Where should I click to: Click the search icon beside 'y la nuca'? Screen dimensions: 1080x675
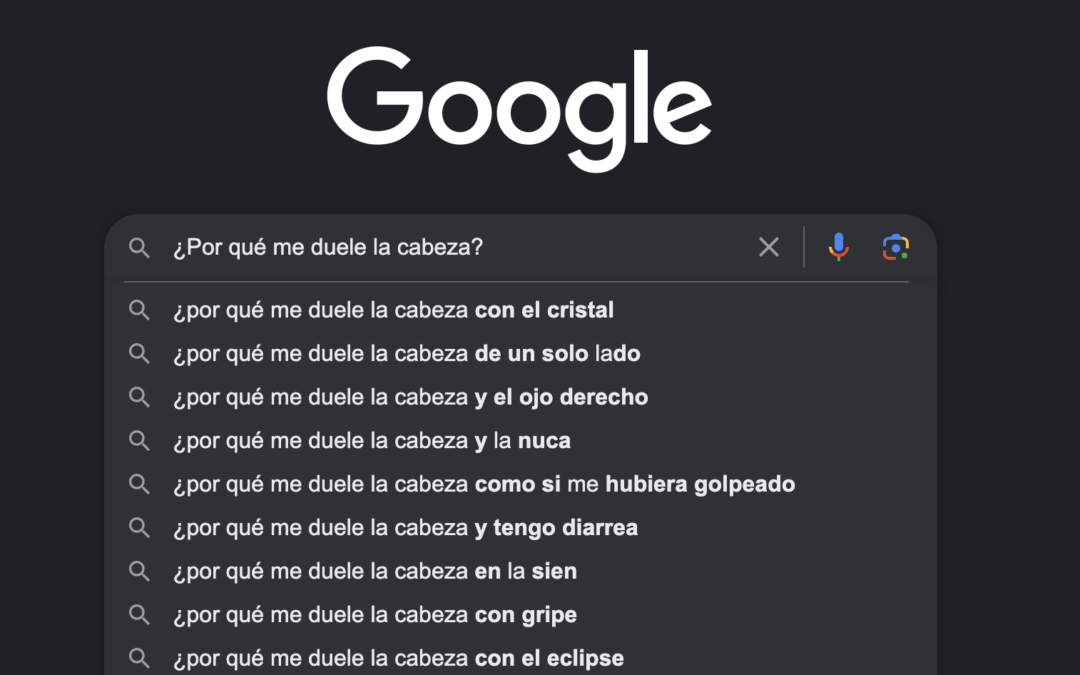(139, 440)
